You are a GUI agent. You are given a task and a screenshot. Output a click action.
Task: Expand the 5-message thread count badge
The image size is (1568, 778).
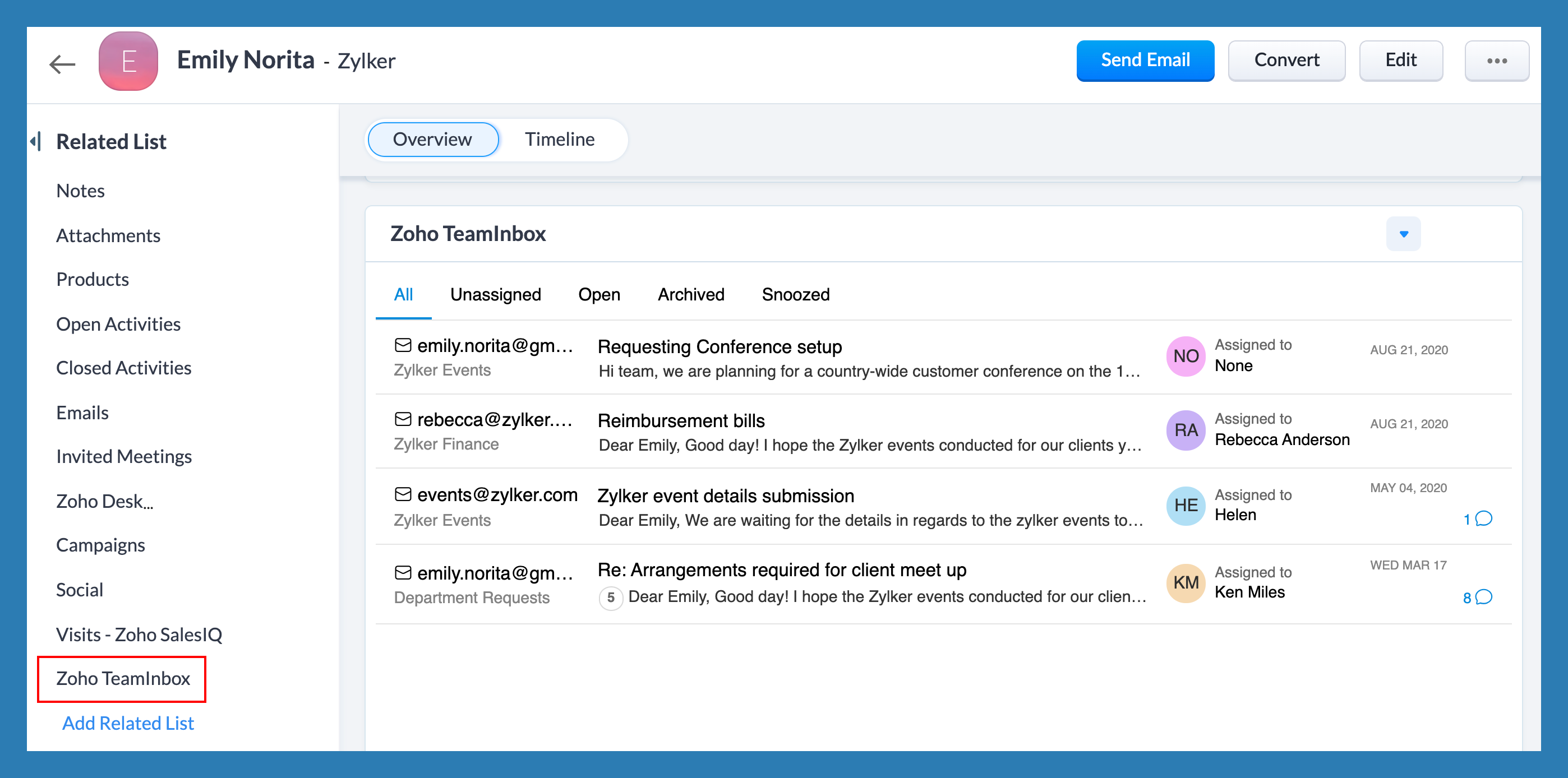pos(611,598)
